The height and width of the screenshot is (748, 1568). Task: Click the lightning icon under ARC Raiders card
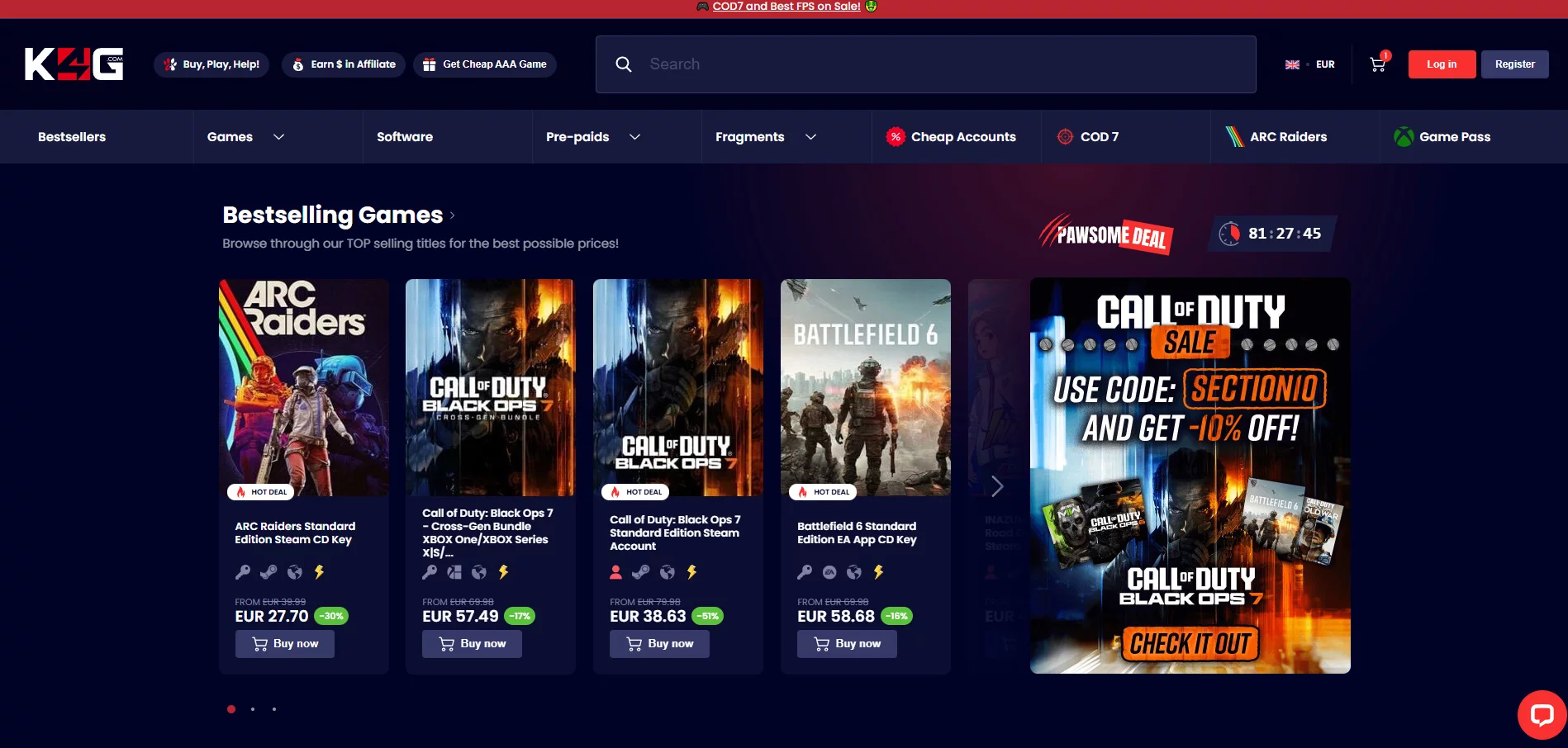click(x=319, y=572)
